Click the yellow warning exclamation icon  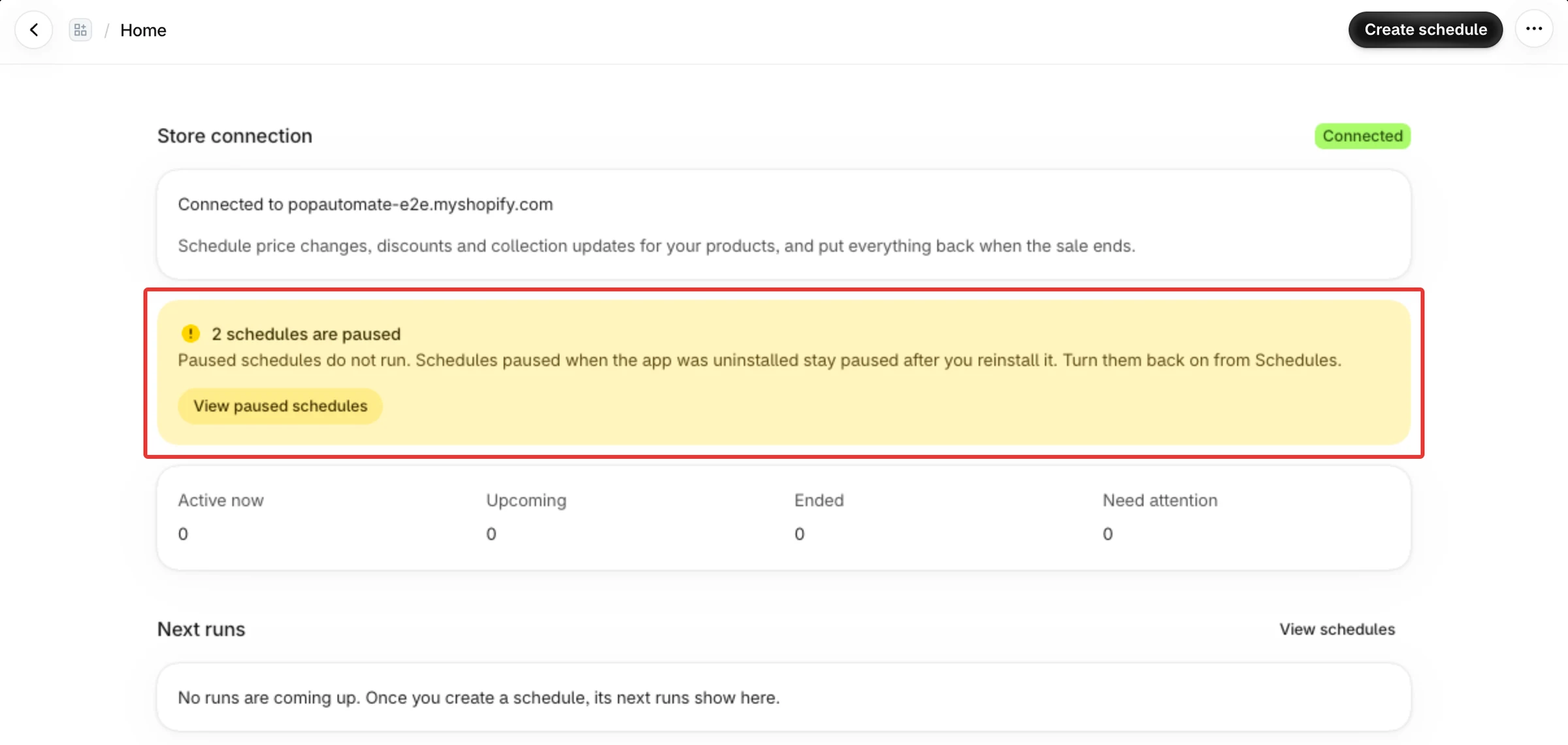tap(190, 334)
